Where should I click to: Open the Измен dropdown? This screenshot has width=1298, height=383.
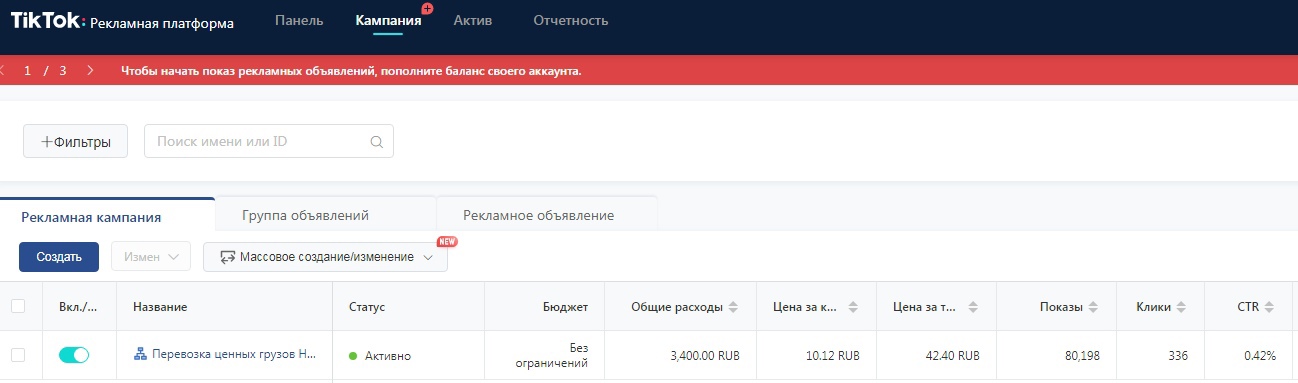pos(150,257)
